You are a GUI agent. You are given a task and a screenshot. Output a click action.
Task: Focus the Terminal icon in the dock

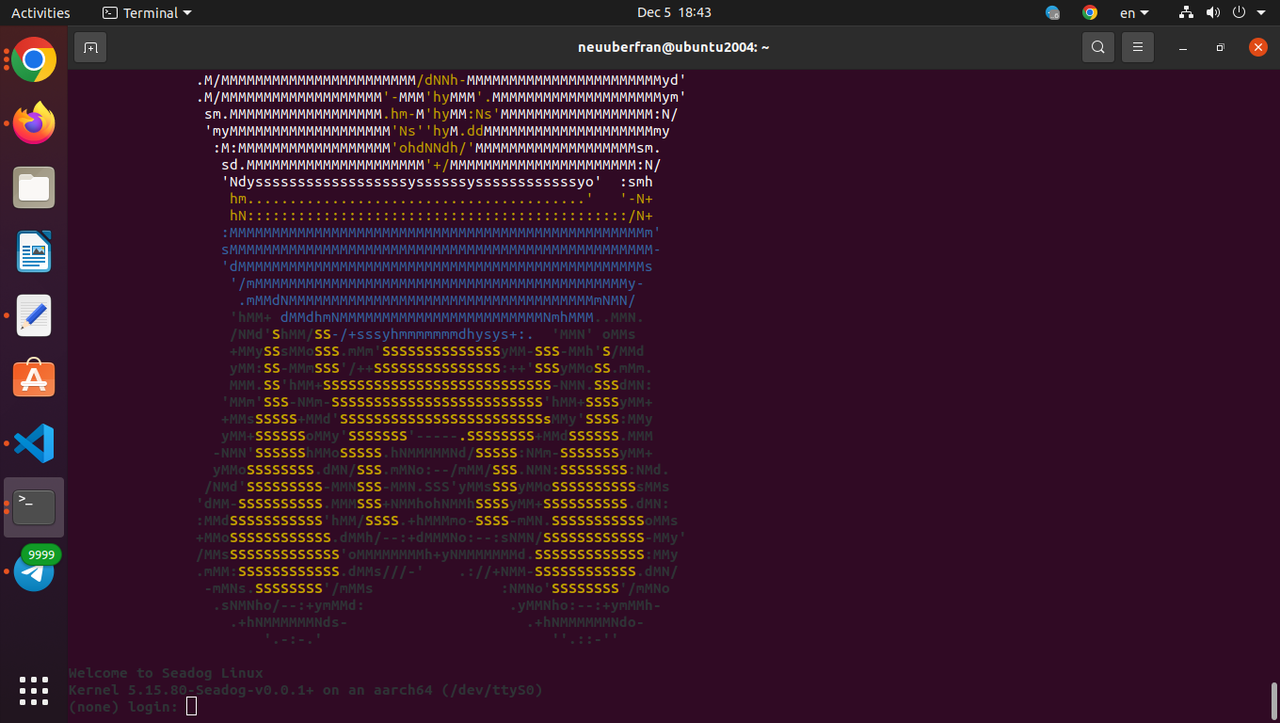coord(33,507)
